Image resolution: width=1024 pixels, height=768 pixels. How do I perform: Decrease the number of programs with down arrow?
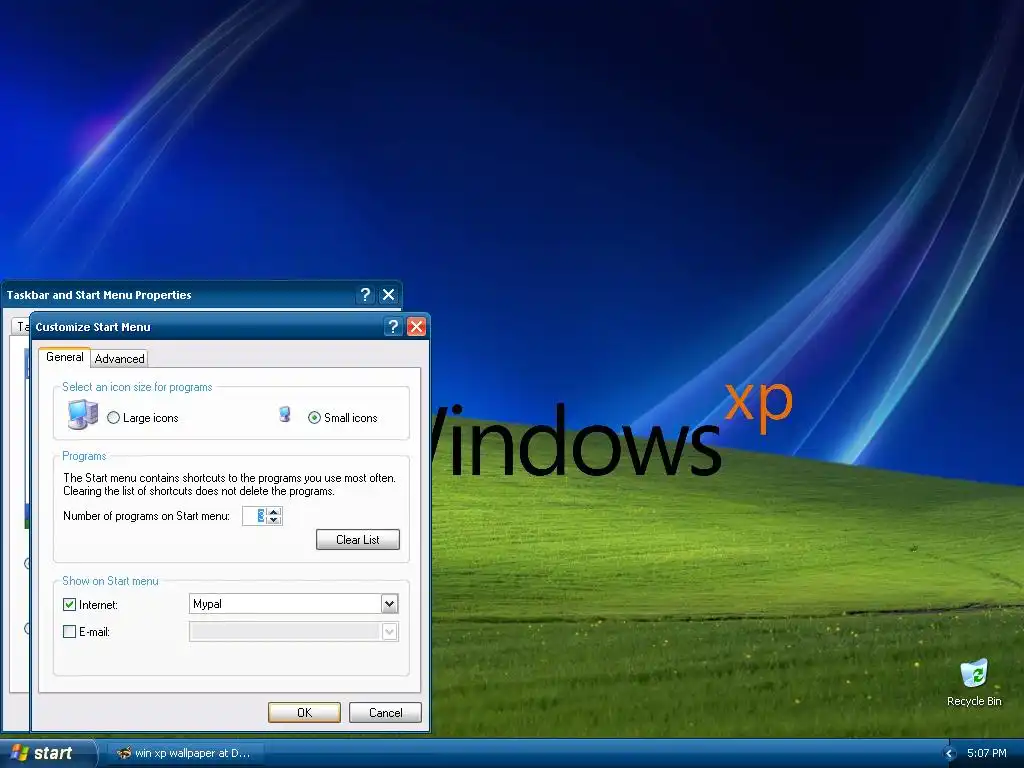point(274,520)
